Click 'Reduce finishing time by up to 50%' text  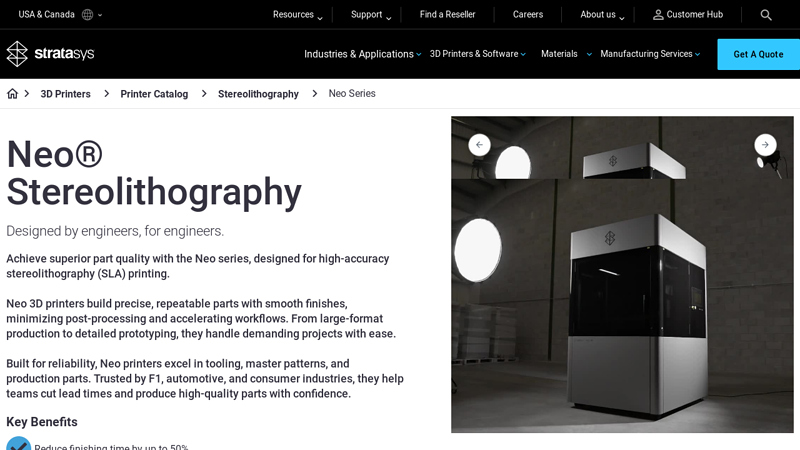(x=111, y=447)
